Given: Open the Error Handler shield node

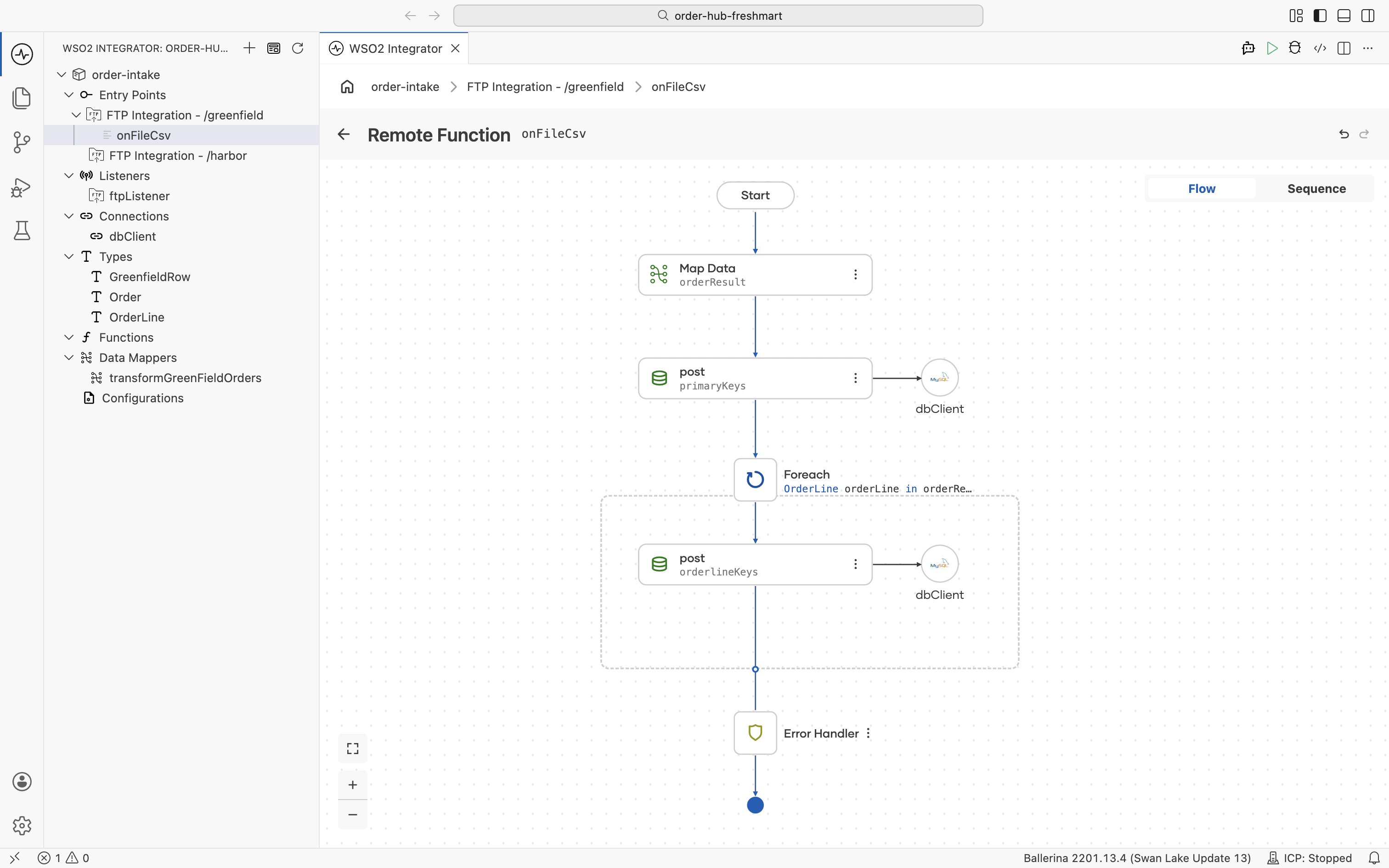Looking at the screenshot, I should (x=755, y=733).
